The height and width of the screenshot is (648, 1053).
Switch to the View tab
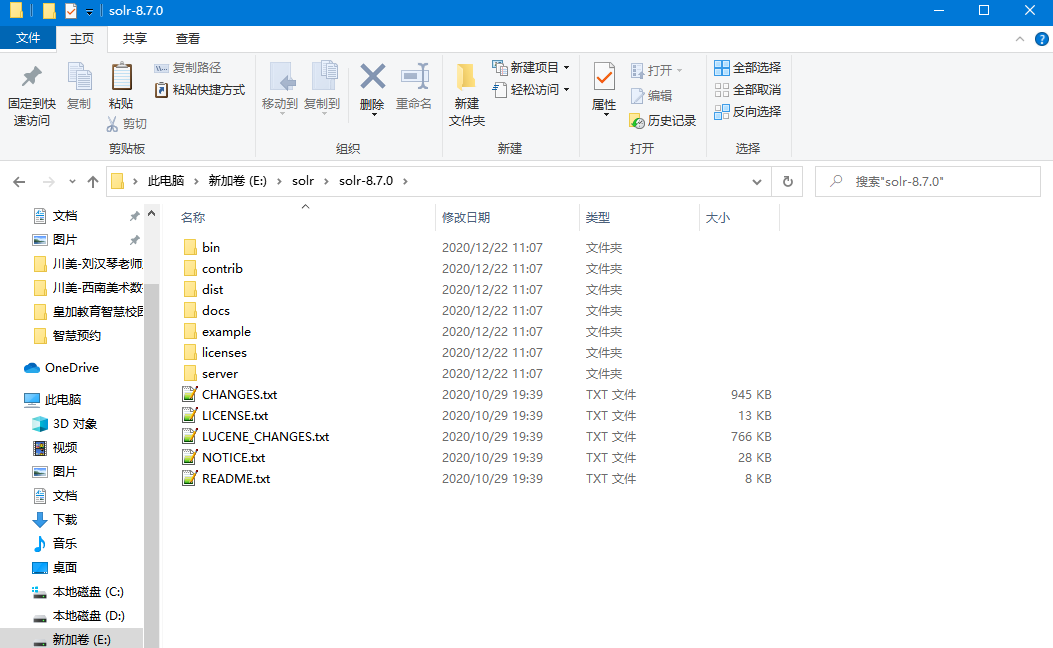point(187,39)
